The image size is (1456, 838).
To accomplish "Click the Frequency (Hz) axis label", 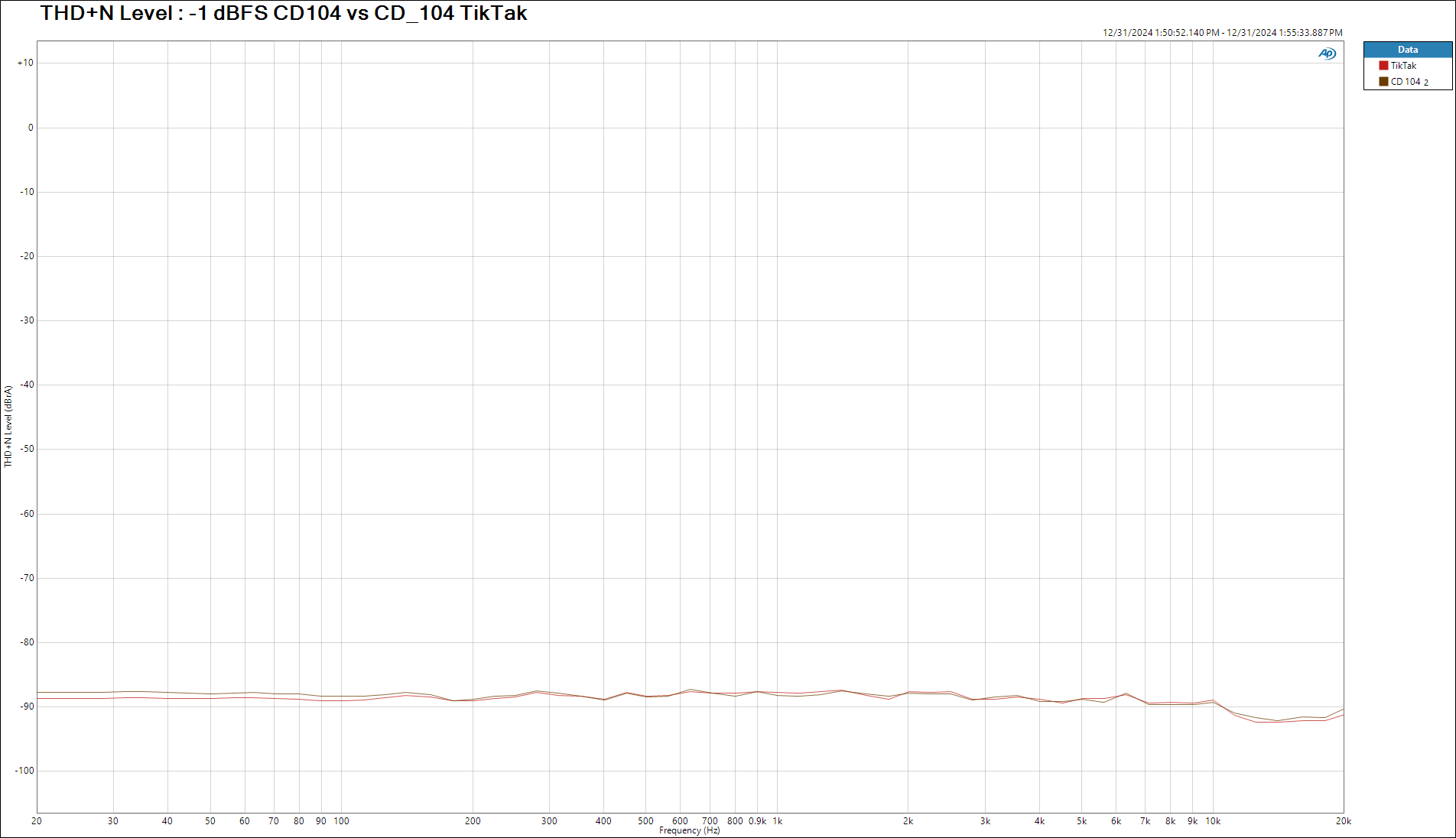I will pyautogui.click(x=689, y=830).
